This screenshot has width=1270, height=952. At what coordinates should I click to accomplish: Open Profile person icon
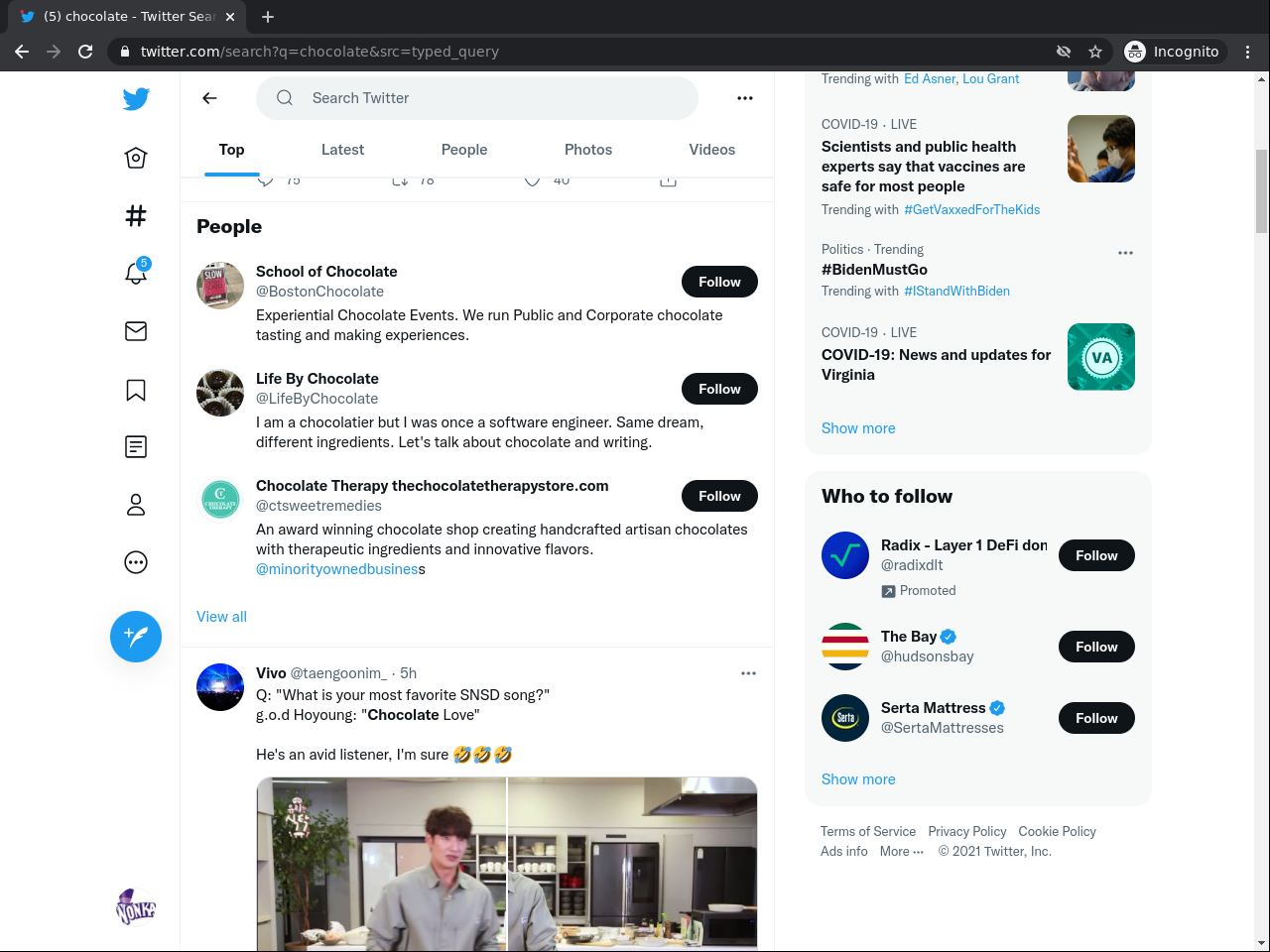(136, 505)
